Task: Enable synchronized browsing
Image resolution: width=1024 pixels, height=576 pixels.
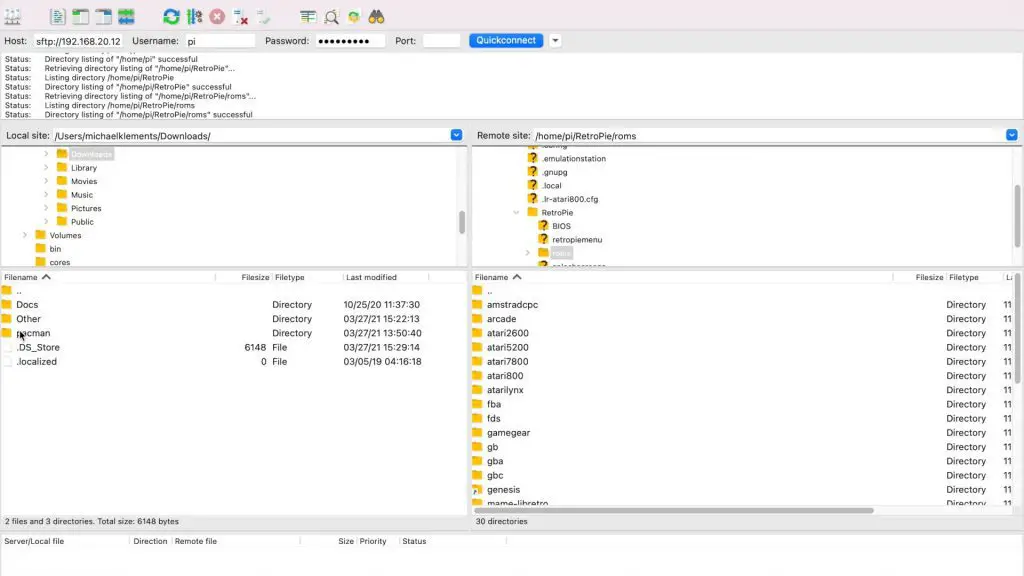Action: pyautogui.click(x=354, y=17)
